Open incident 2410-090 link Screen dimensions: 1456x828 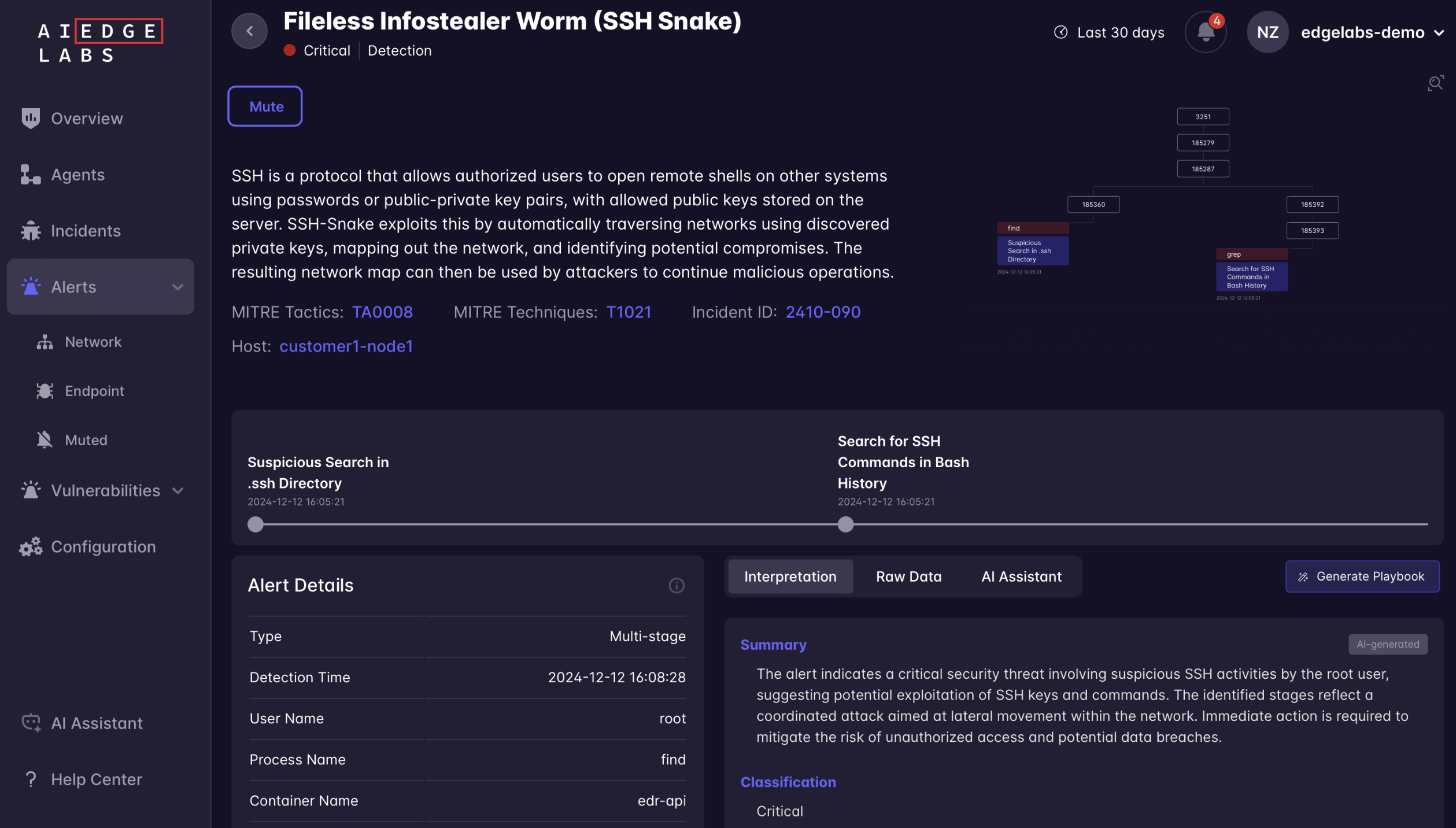tap(823, 312)
